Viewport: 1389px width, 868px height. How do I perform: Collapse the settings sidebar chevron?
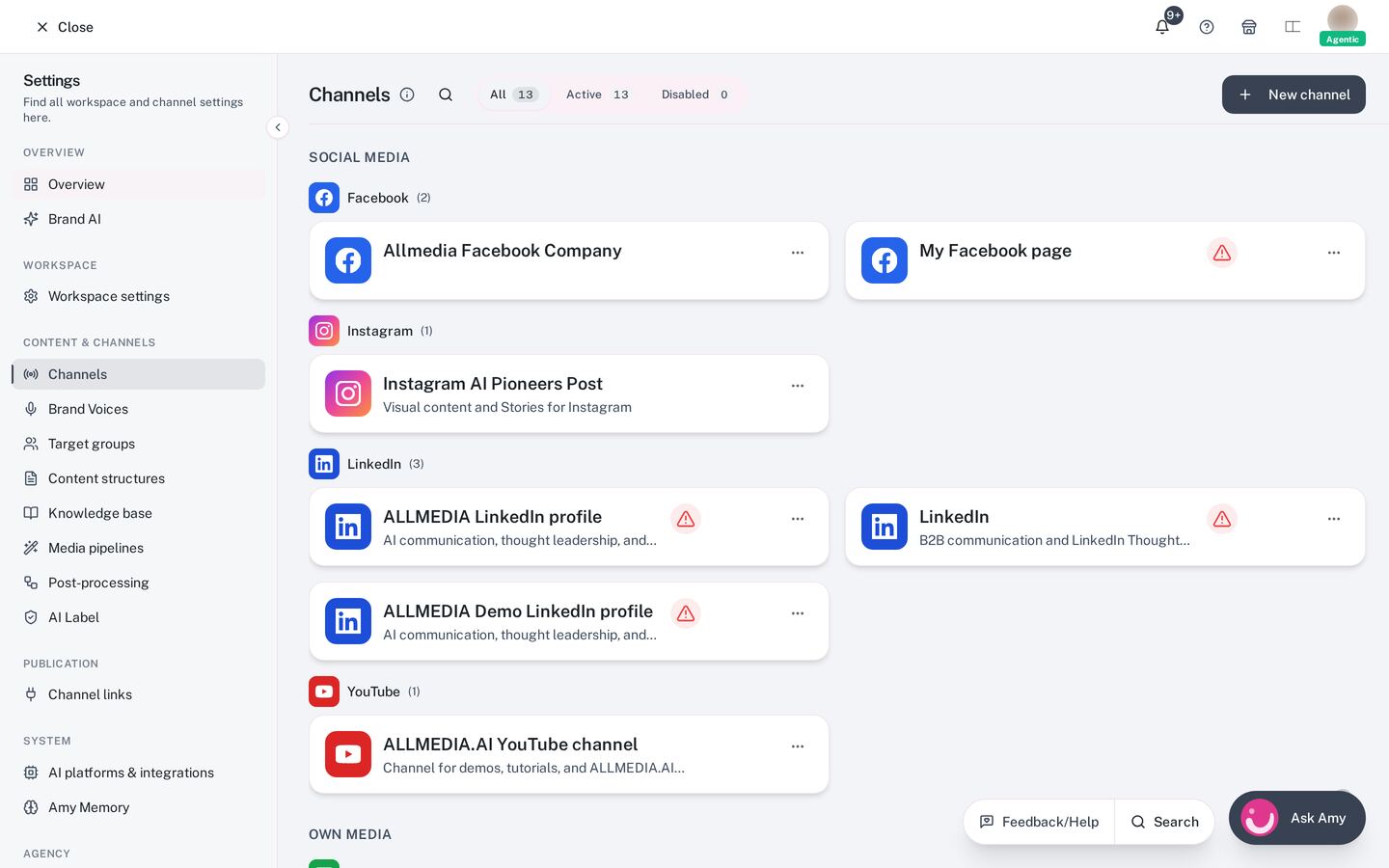click(x=278, y=127)
